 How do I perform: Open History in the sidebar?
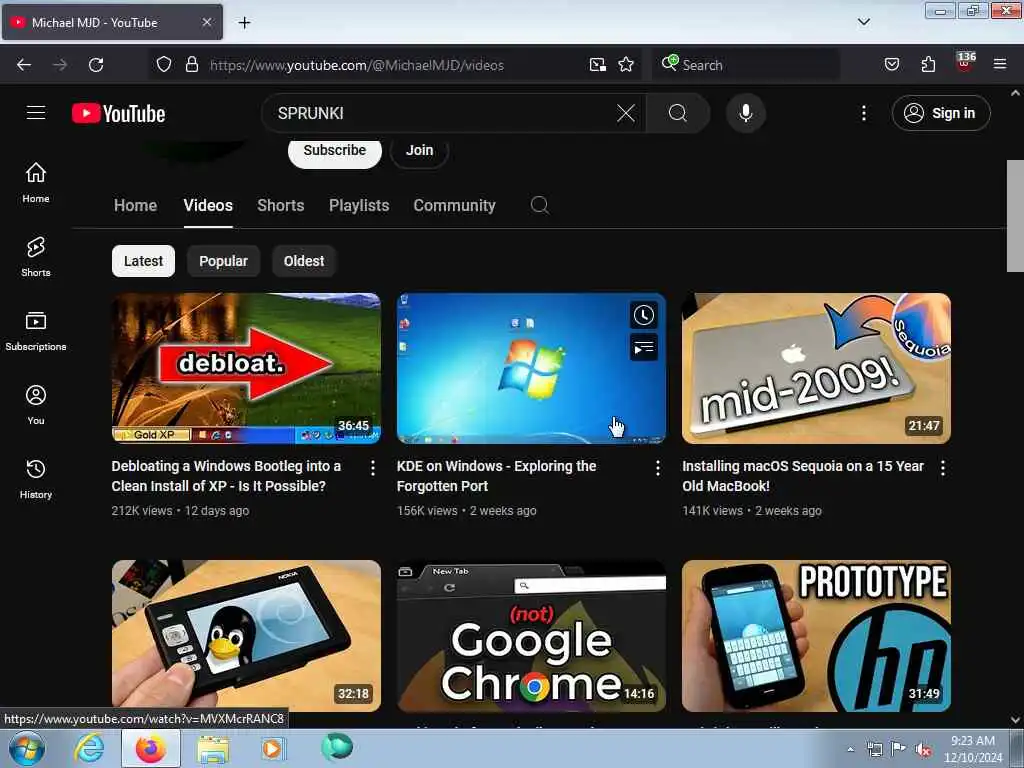point(36,479)
